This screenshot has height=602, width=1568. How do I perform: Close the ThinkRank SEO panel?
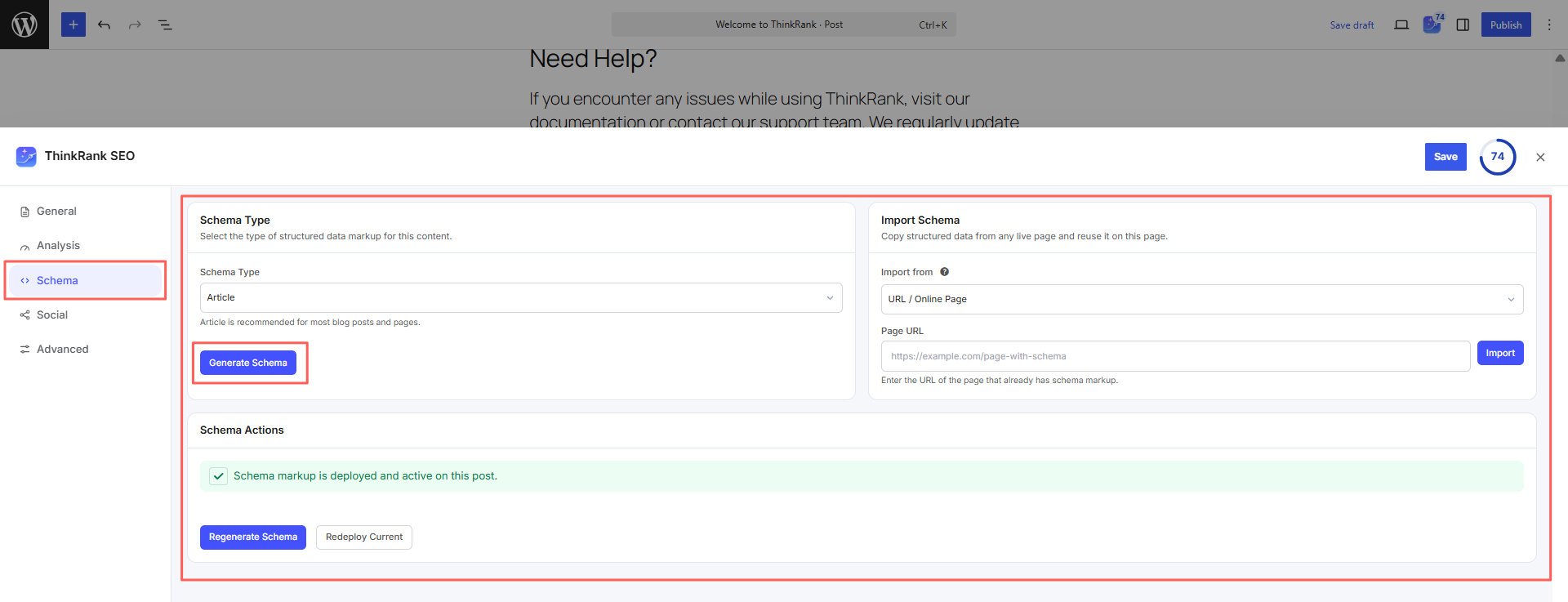point(1540,157)
